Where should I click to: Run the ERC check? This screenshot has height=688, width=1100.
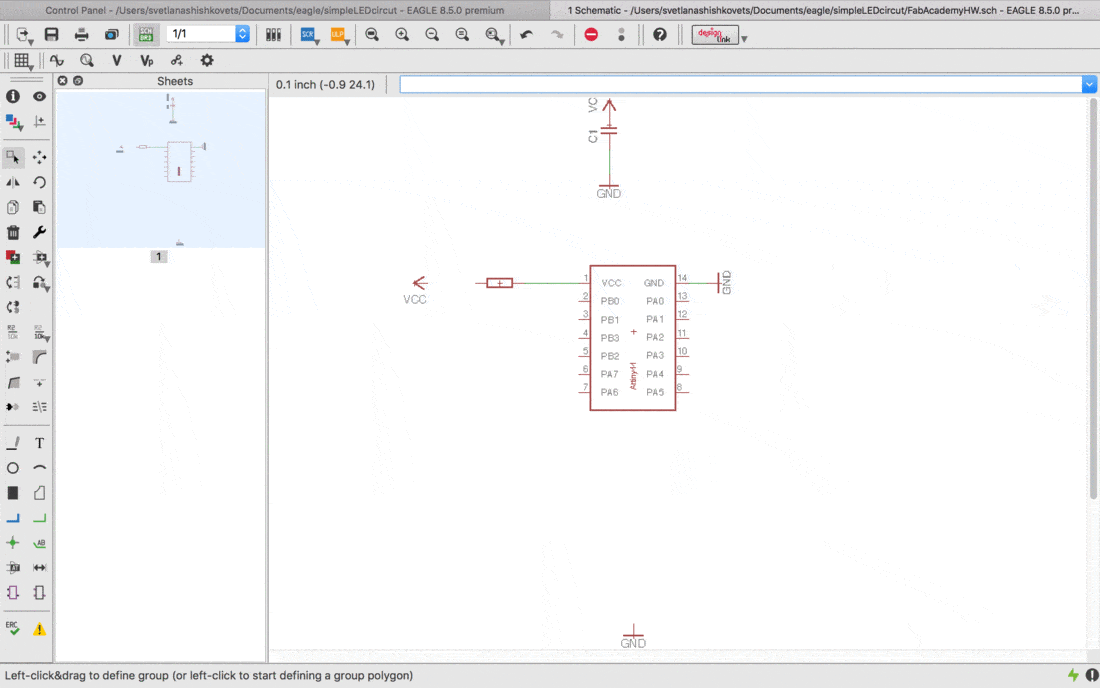pyautogui.click(x=13, y=628)
